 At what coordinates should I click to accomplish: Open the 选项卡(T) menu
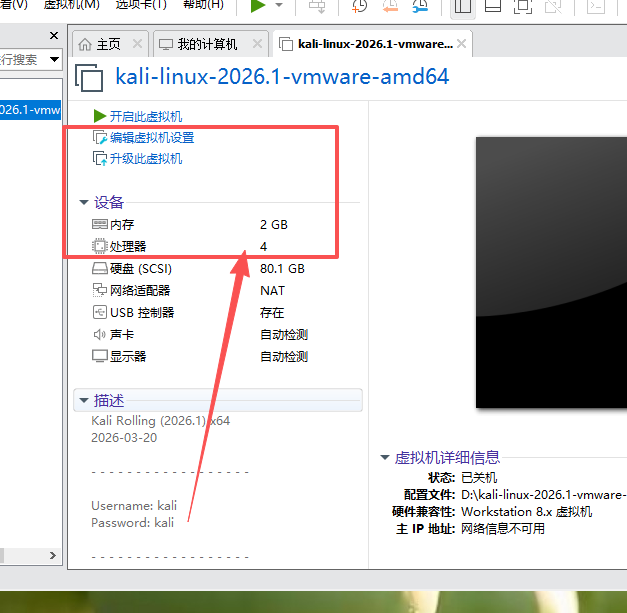point(140,5)
